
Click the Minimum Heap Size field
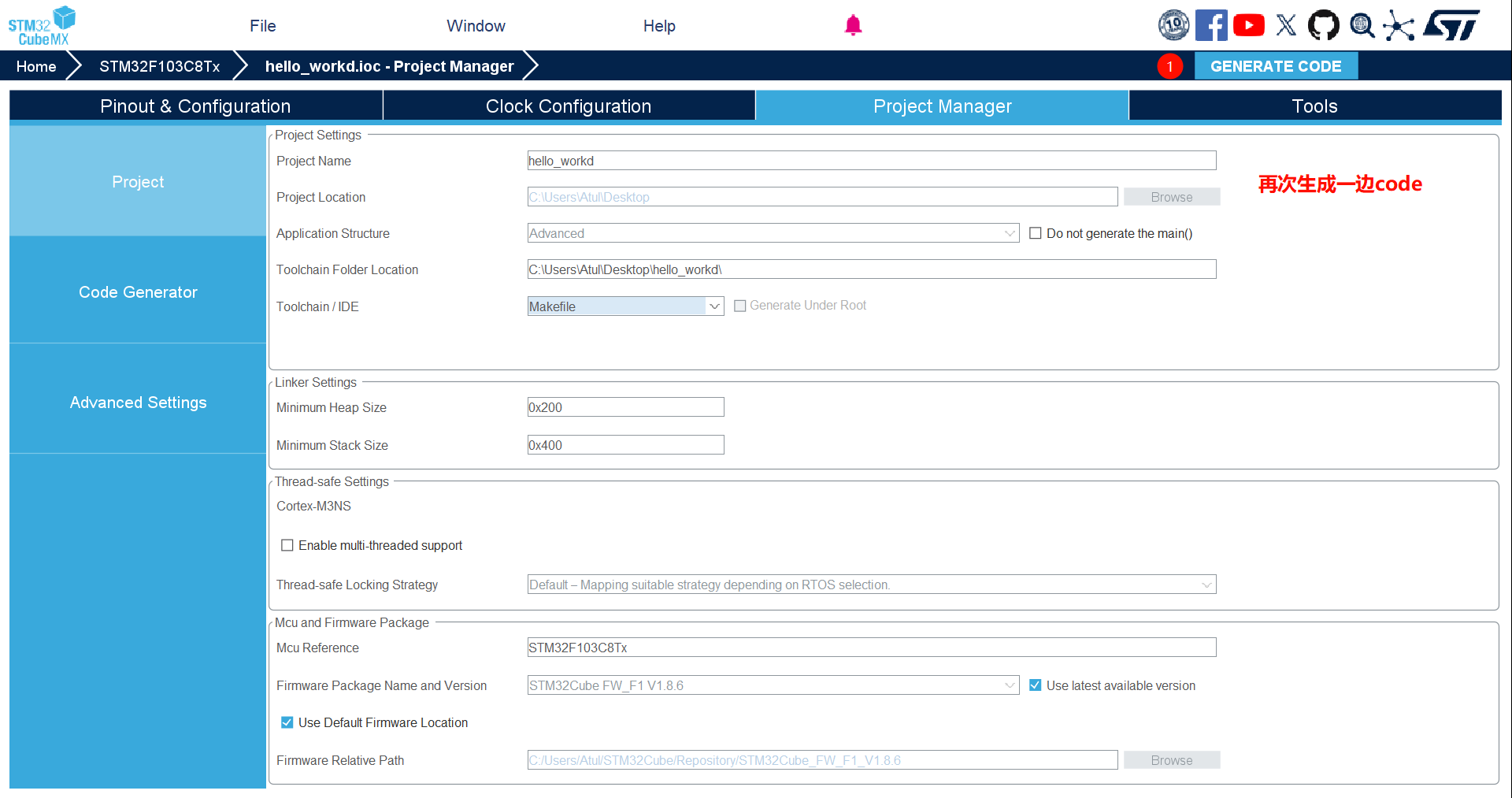pos(625,407)
